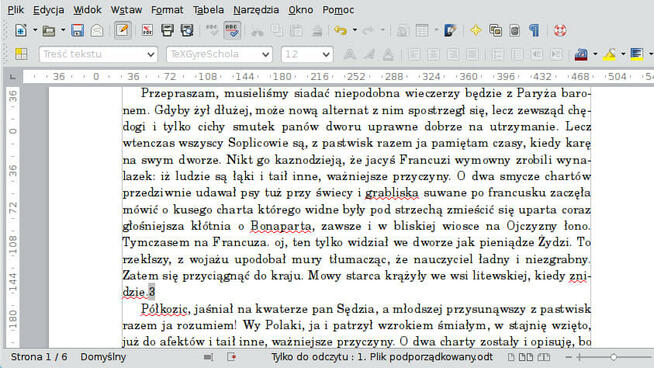Click the greyed Redo arrow

(x=368, y=30)
